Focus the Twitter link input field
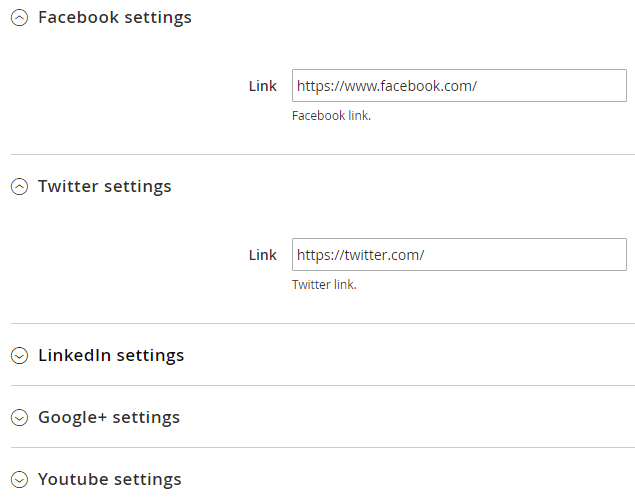 coord(459,254)
